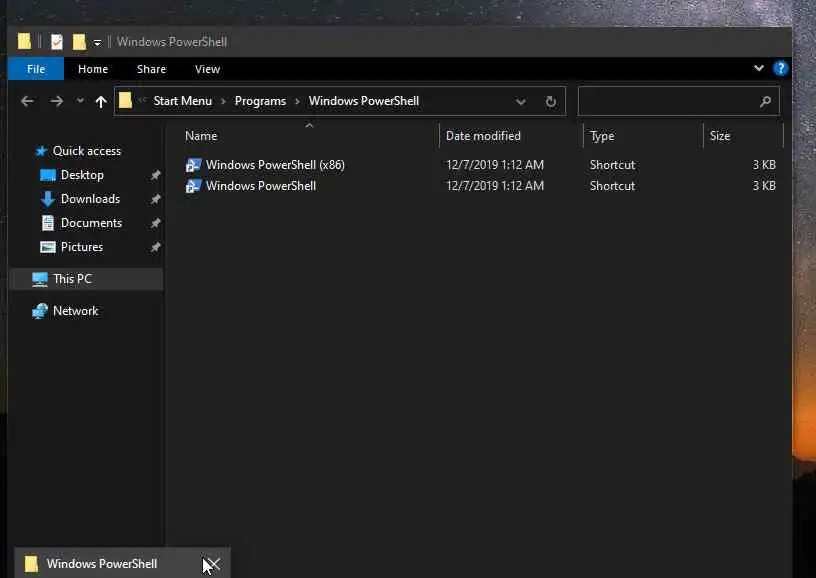Switch to the View ribbon tab

tap(208, 69)
